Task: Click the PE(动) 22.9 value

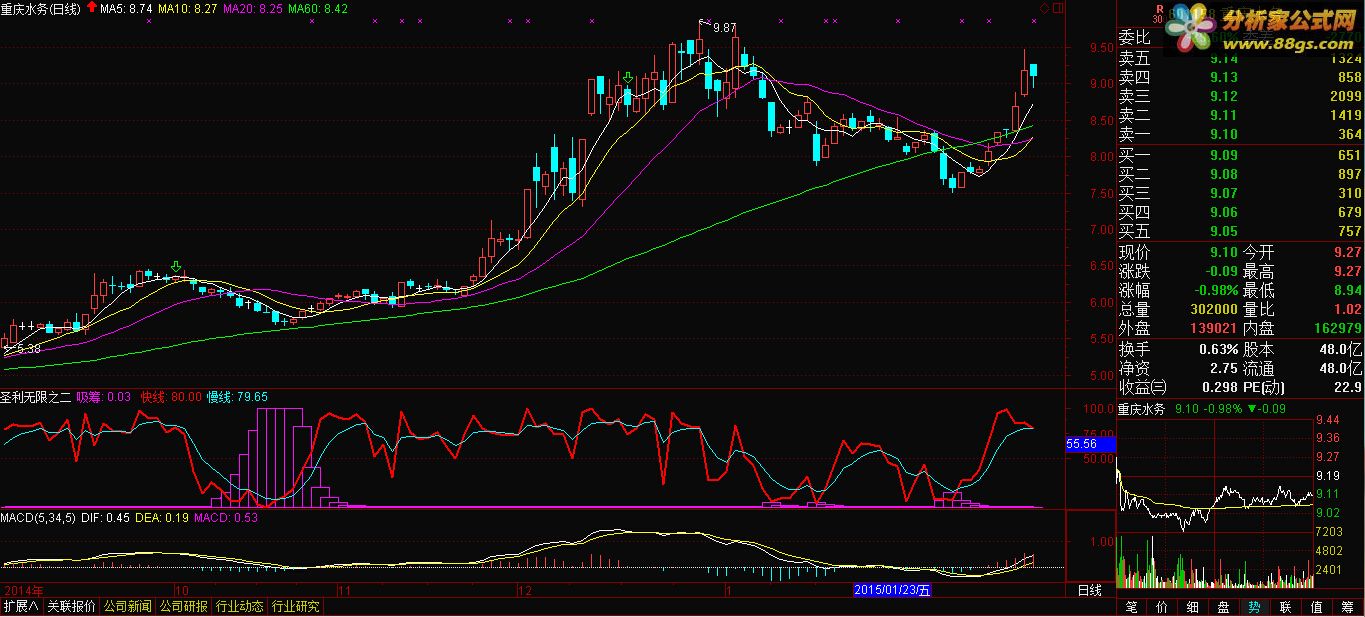Action: pyautogui.click(x=1347, y=387)
